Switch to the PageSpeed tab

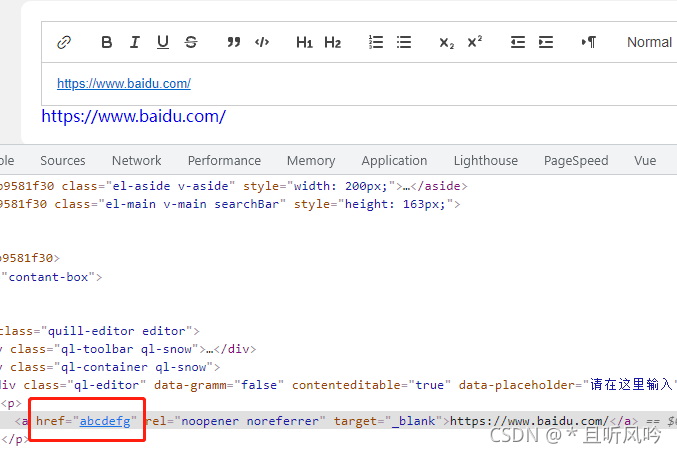576,161
